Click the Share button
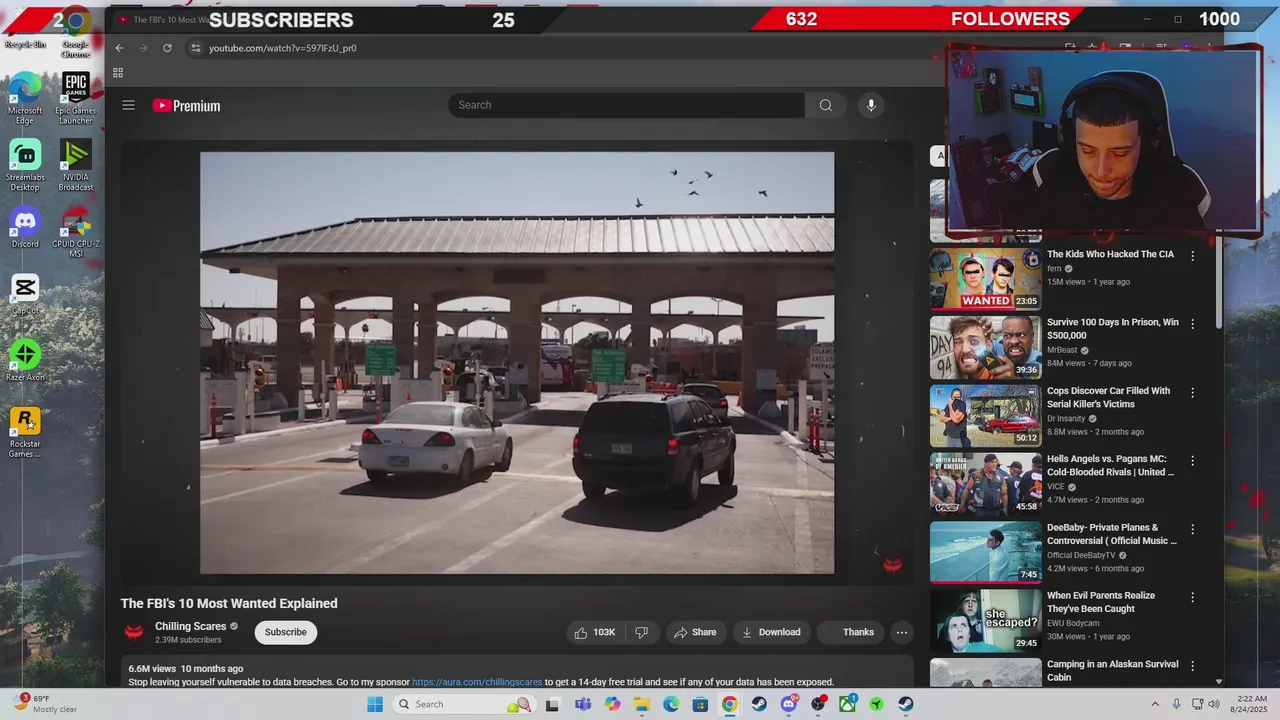Viewport: 1280px width, 720px height. click(x=695, y=632)
